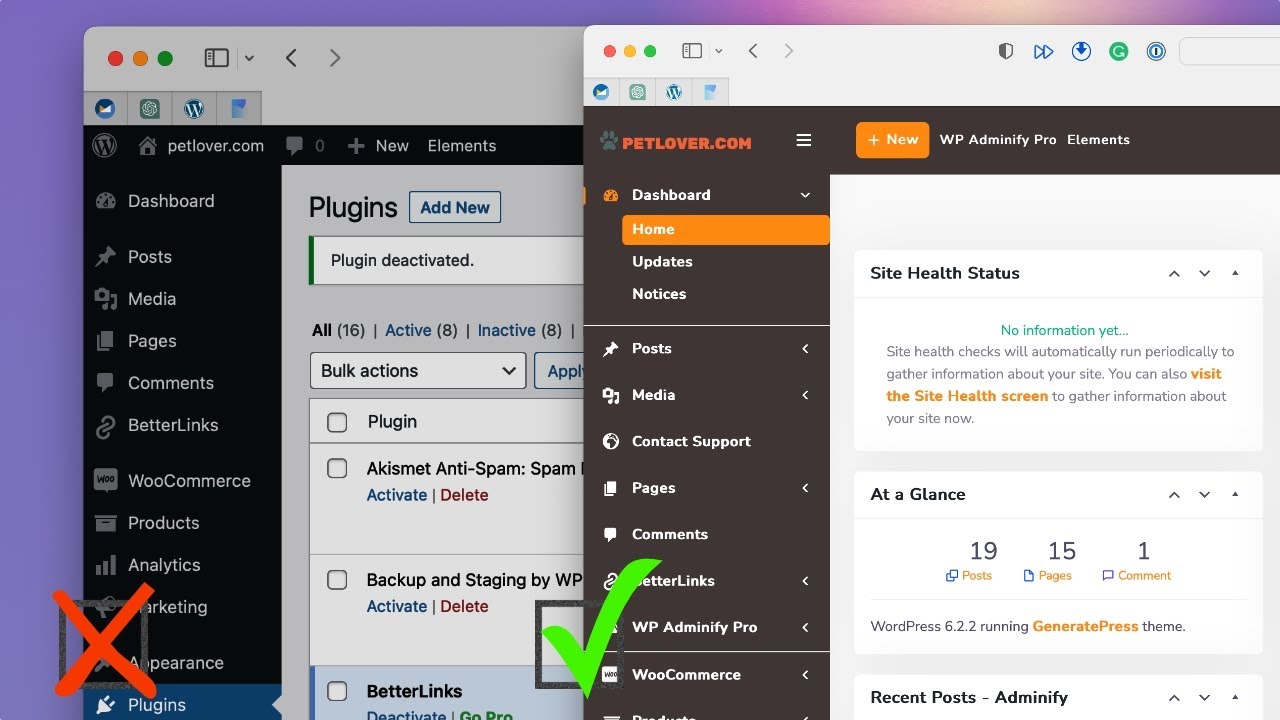Check the select-all Plugin header checkbox

pos(337,422)
